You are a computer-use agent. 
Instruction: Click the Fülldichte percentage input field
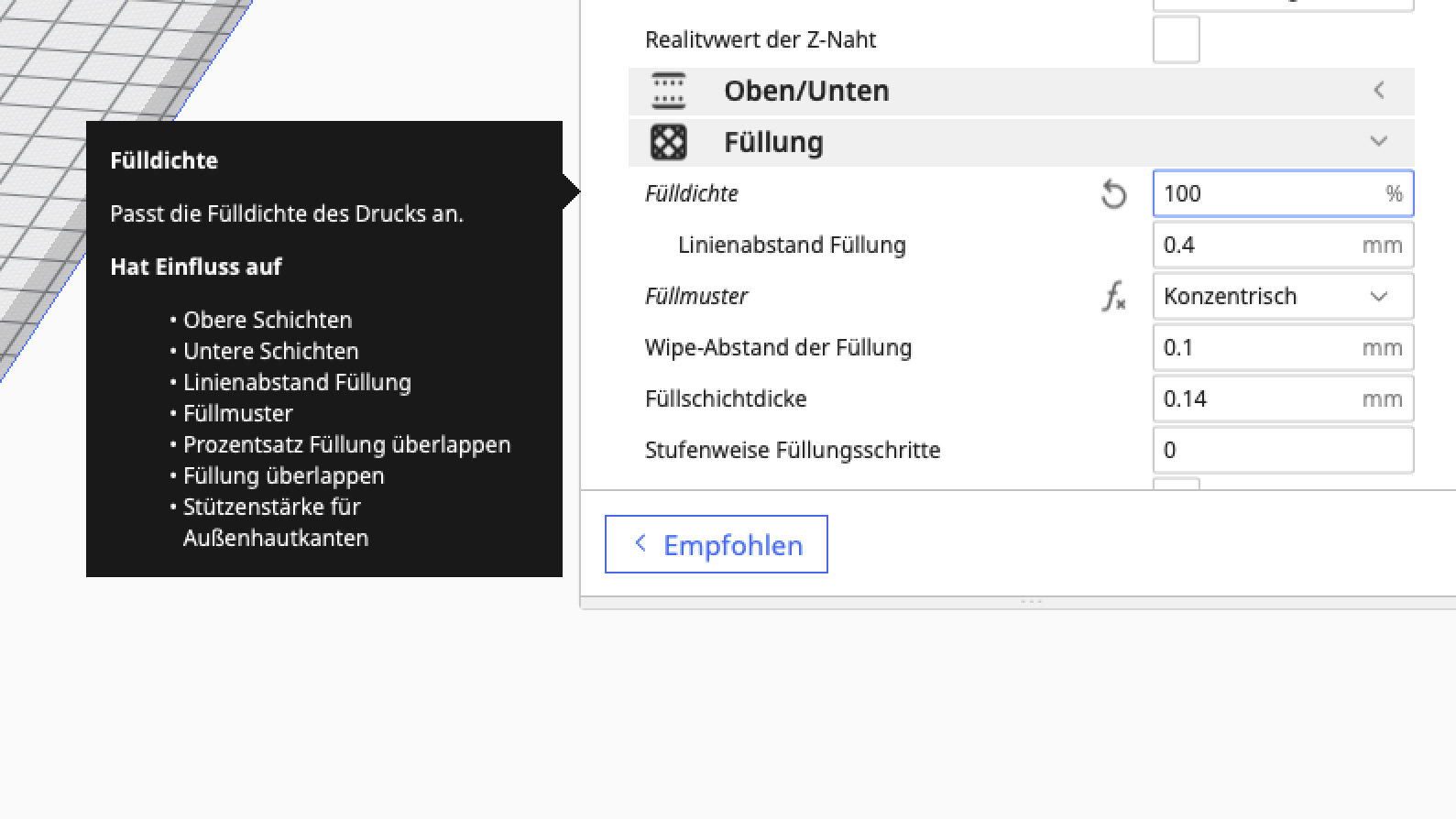point(1269,194)
